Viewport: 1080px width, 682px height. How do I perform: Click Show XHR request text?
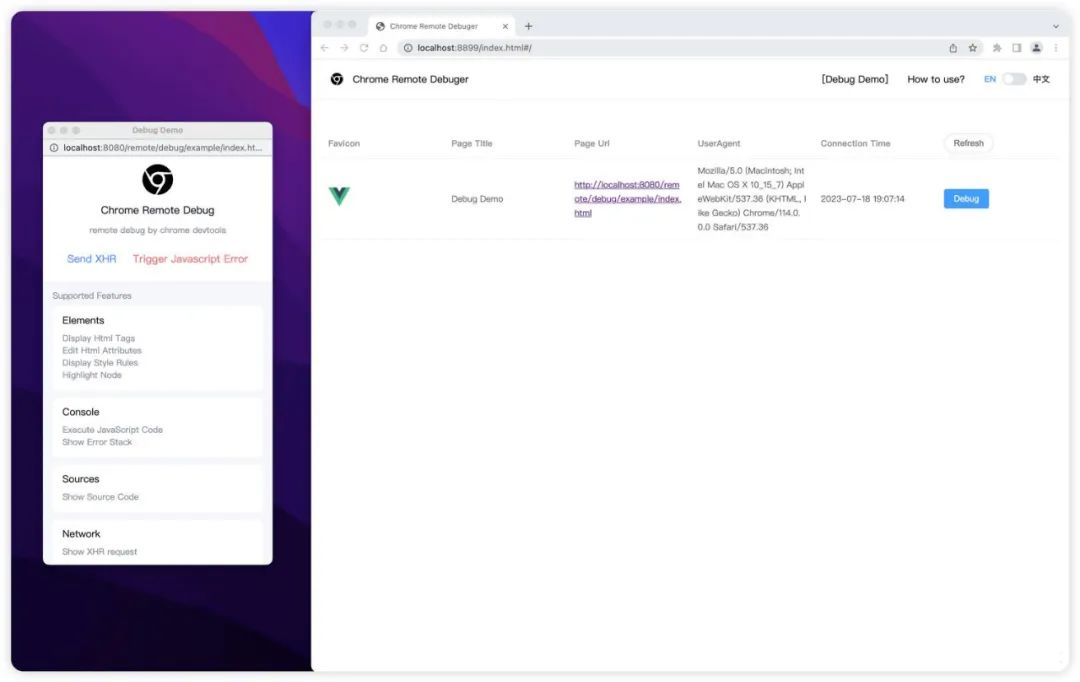pyautogui.click(x=100, y=552)
